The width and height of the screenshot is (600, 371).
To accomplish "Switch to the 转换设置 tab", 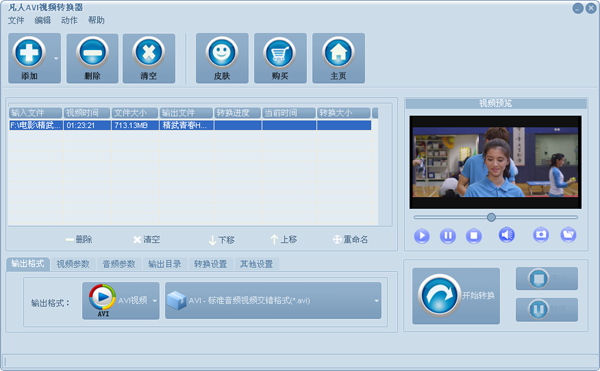I will [x=210, y=264].
